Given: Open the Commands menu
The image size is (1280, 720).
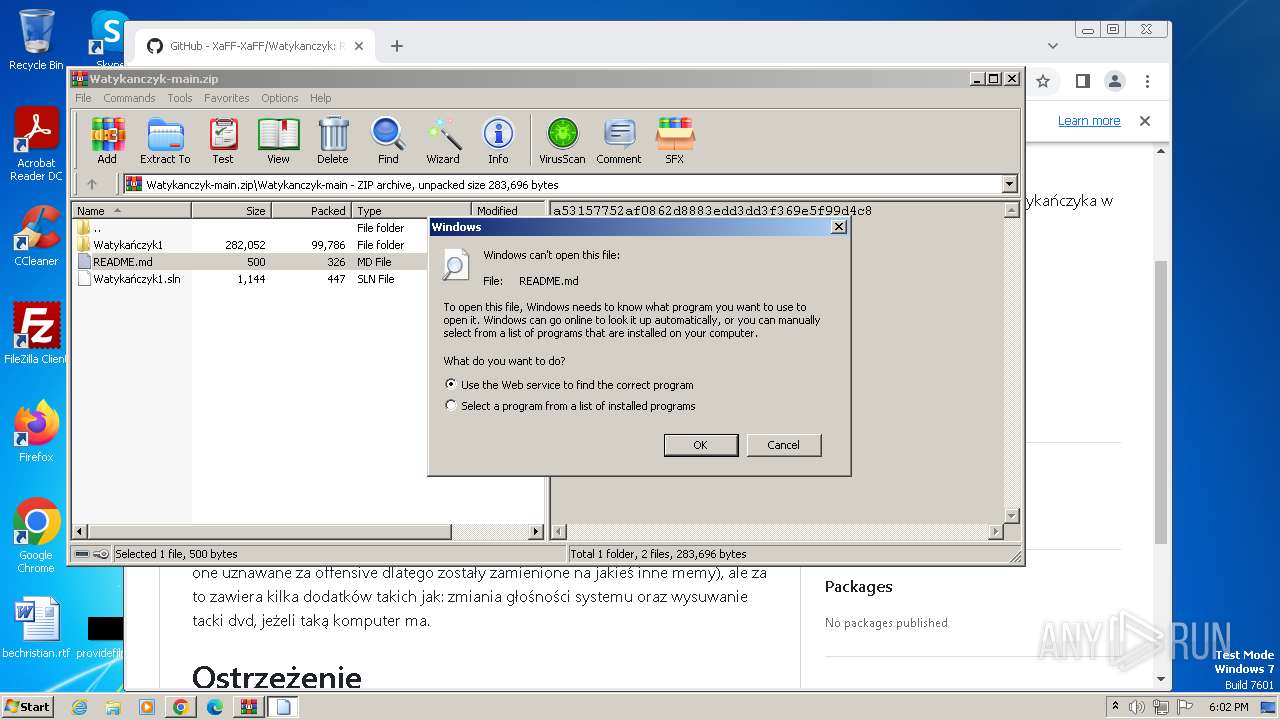Looking at the screenshot, I should coord(129,98).
